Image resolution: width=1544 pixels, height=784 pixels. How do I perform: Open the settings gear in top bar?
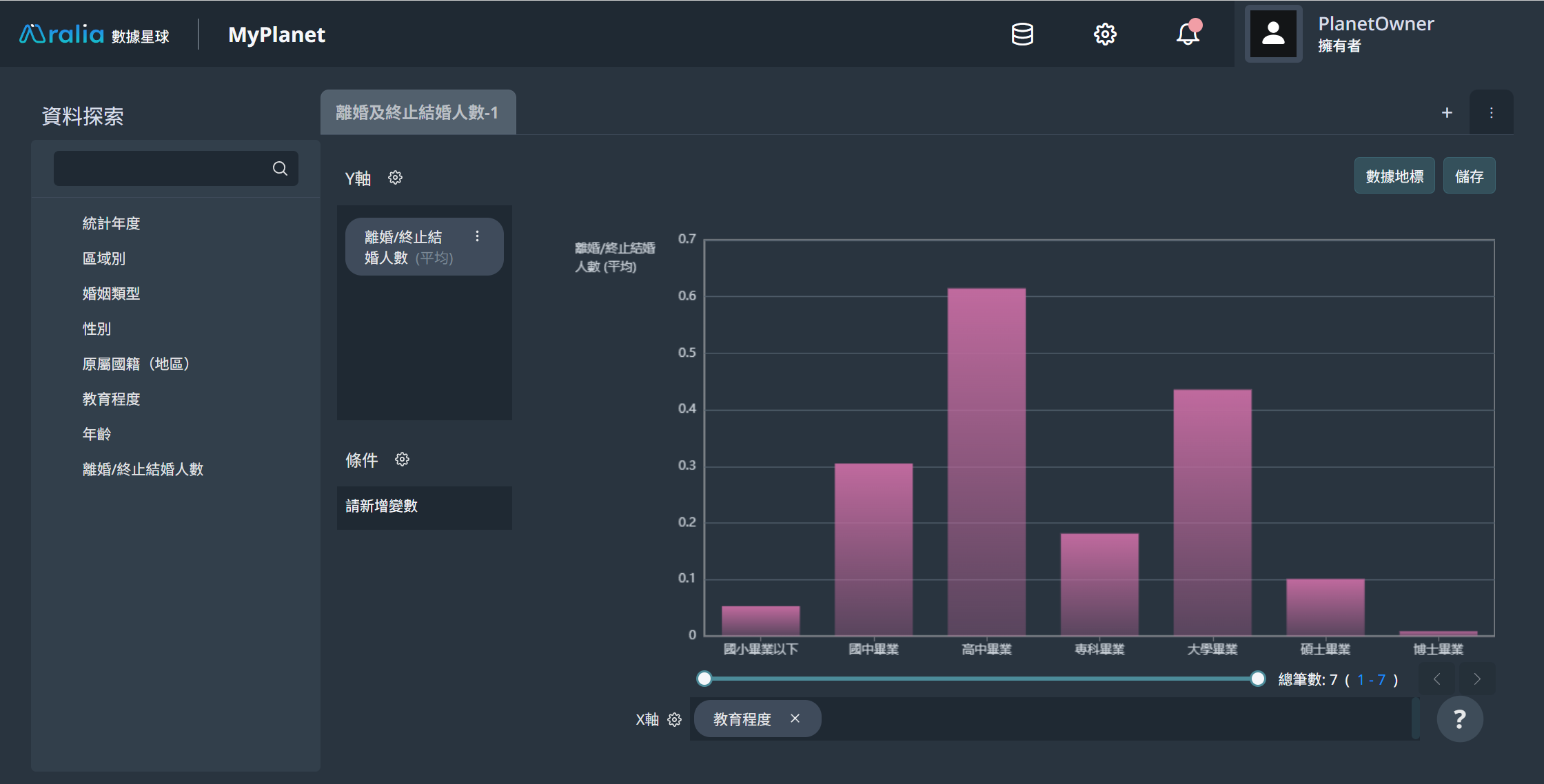pos(1105,34)
